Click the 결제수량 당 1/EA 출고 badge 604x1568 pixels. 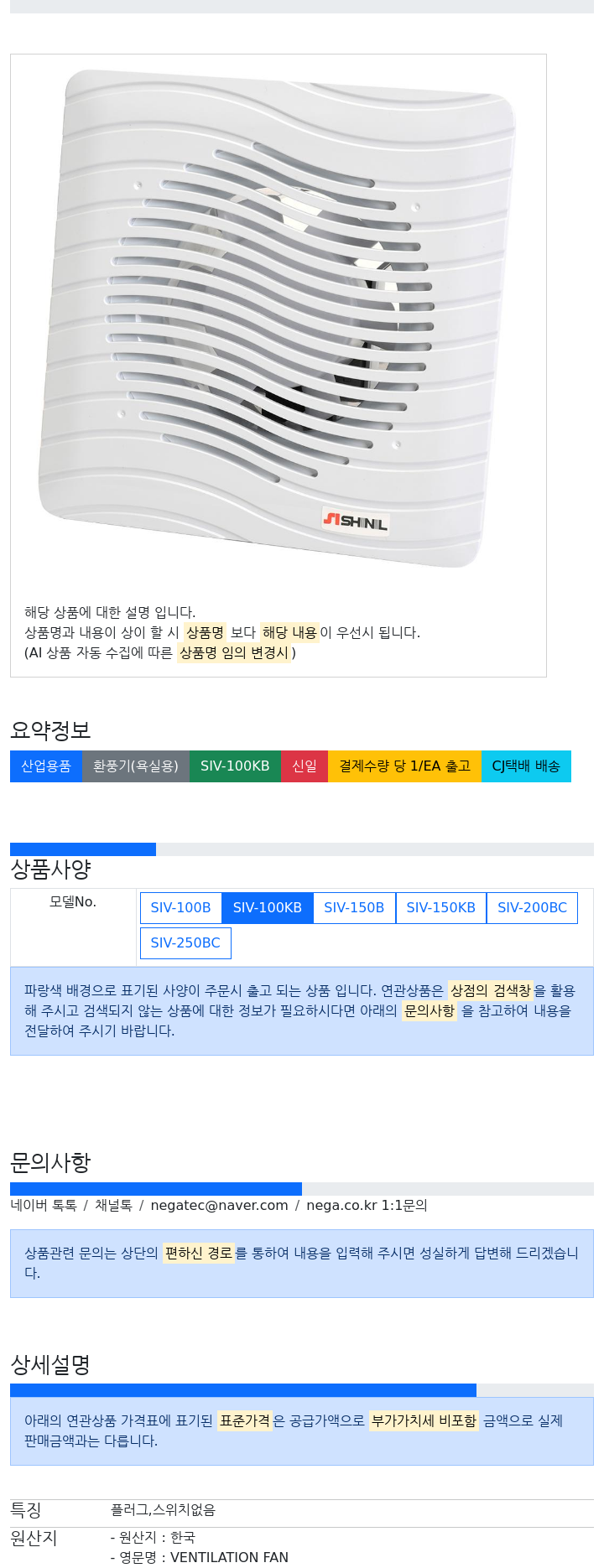[x=404, y=766]
